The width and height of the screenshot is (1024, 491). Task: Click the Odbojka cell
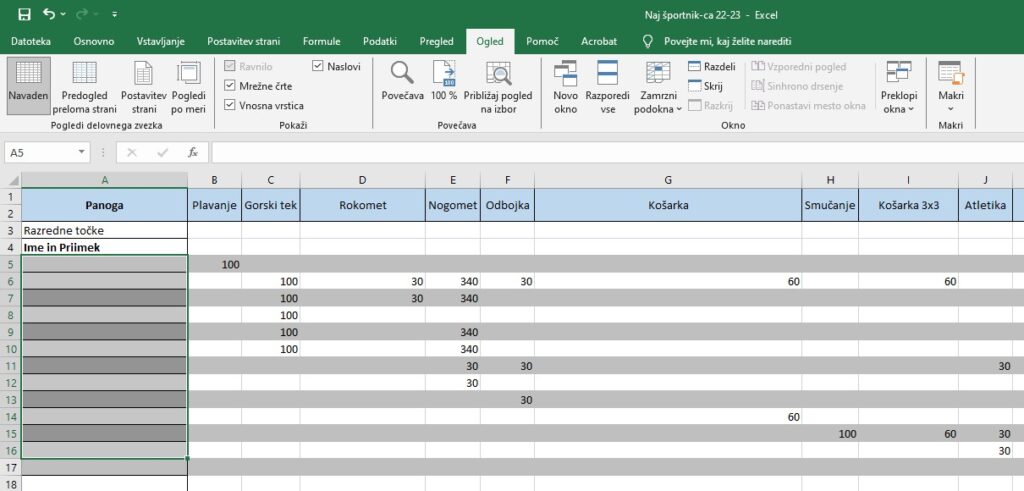coord(507,205)
